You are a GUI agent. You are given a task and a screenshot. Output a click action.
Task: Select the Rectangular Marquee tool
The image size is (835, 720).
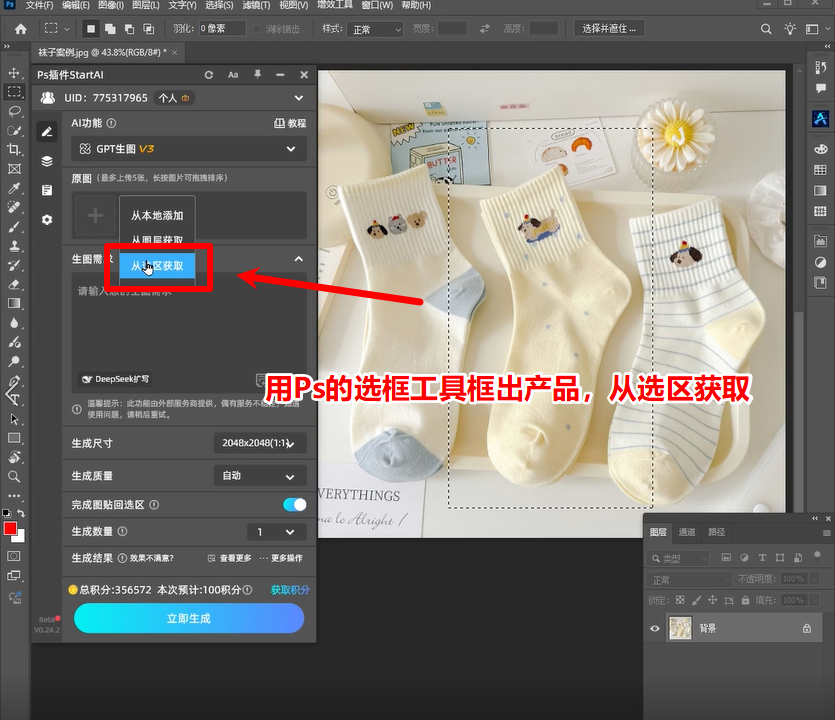pyautogui.click(x=14, y=92)
